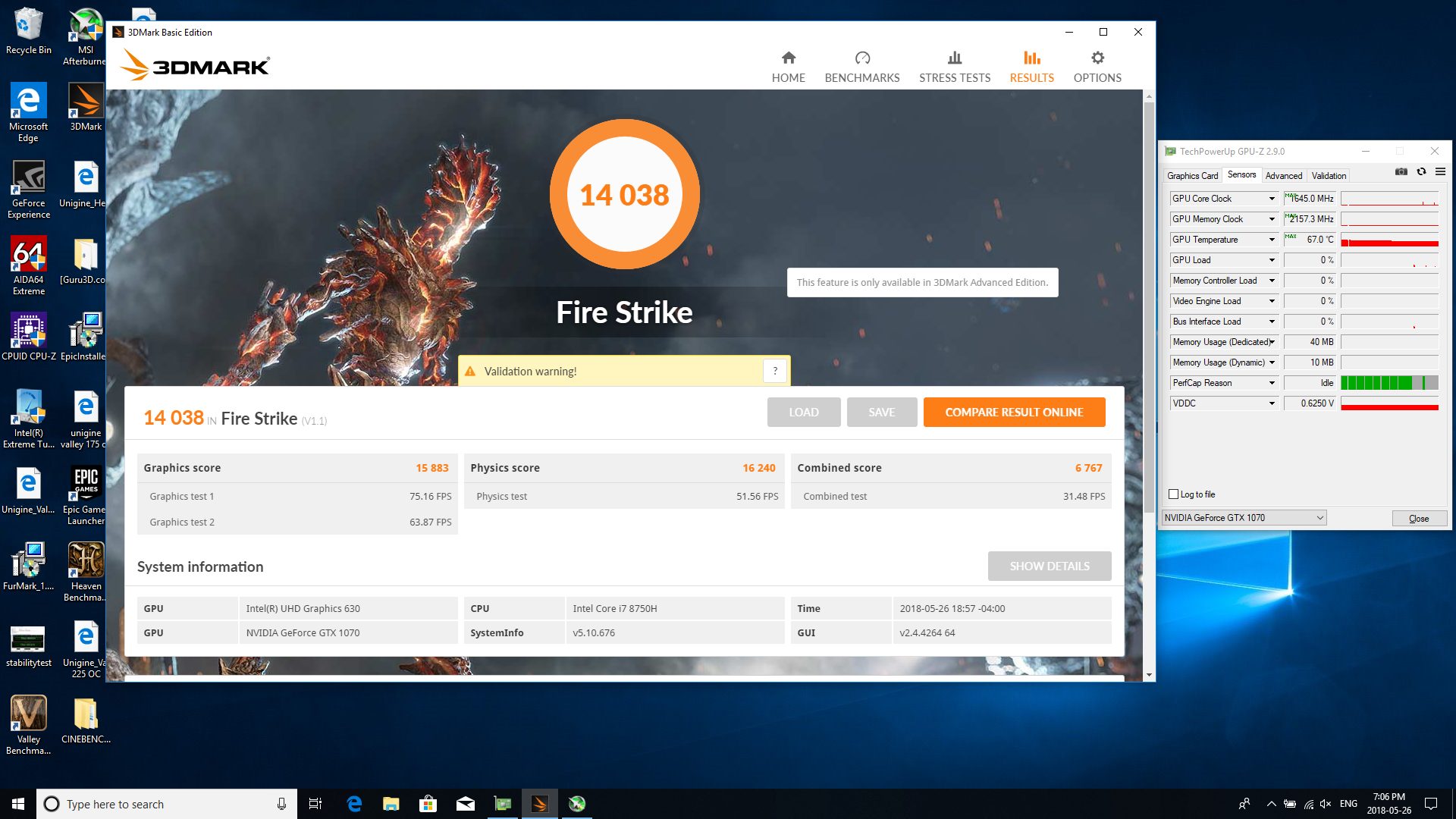Open AIDA64 Extreme desktop shortcut
This screenshot has width=1456, height=819.
click(x=28, y=266)
